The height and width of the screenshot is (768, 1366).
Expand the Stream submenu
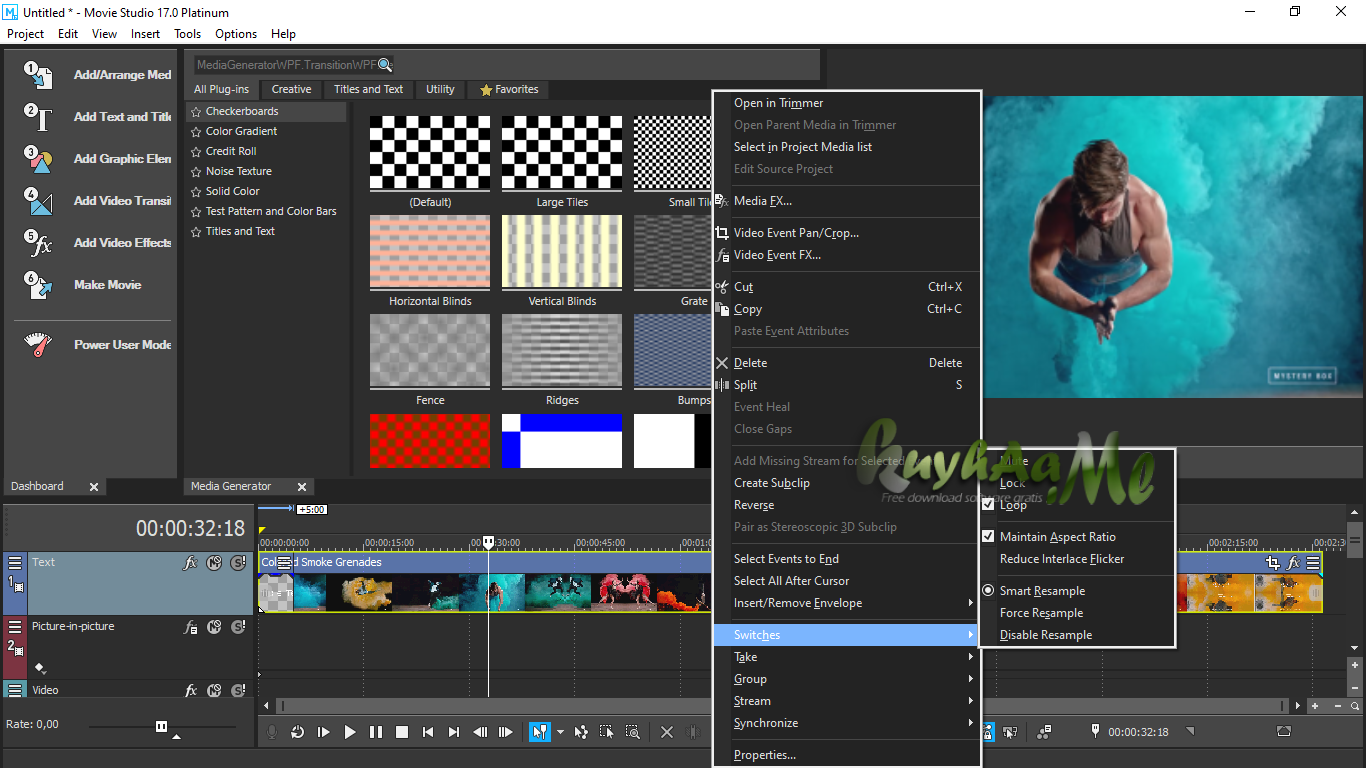pyautogui.click(x=846, y=701)
